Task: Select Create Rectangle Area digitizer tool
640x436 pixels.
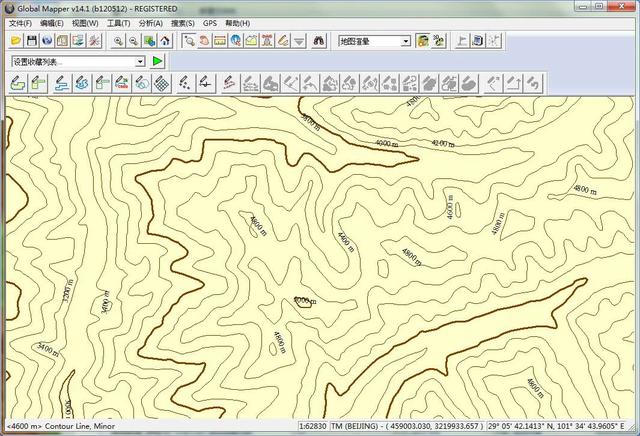Action: click(38, 83)
